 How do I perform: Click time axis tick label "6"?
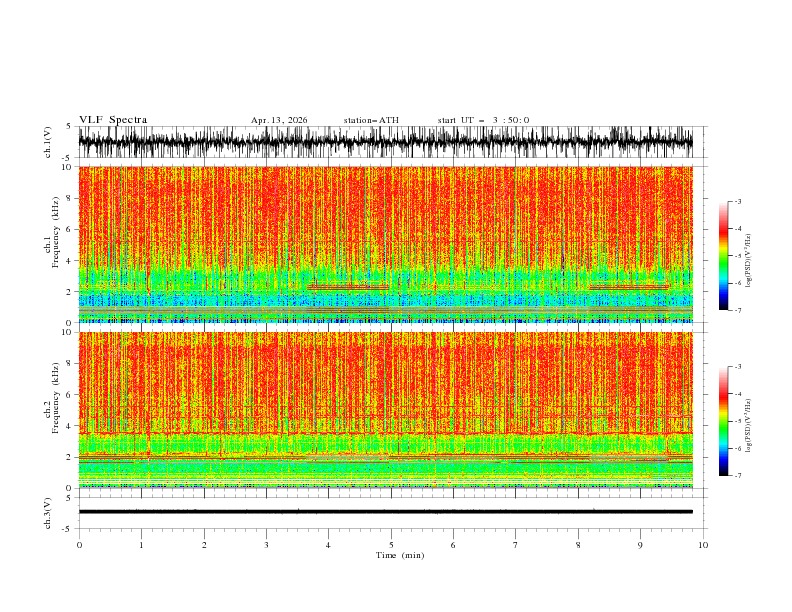(453, 545)
